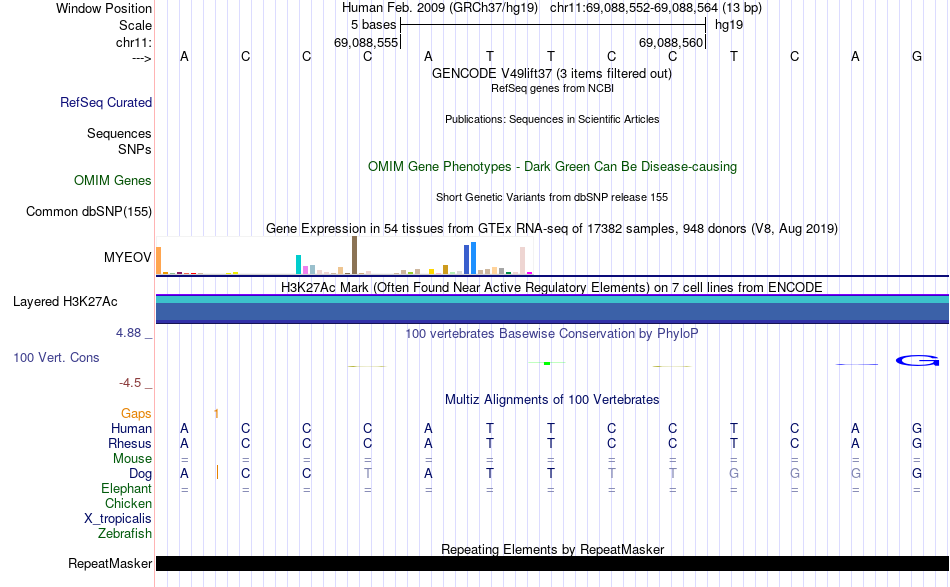Screen dimensions: 950x587
Task: Open the RefSeq Curated track label
Action: click(106, 102)
